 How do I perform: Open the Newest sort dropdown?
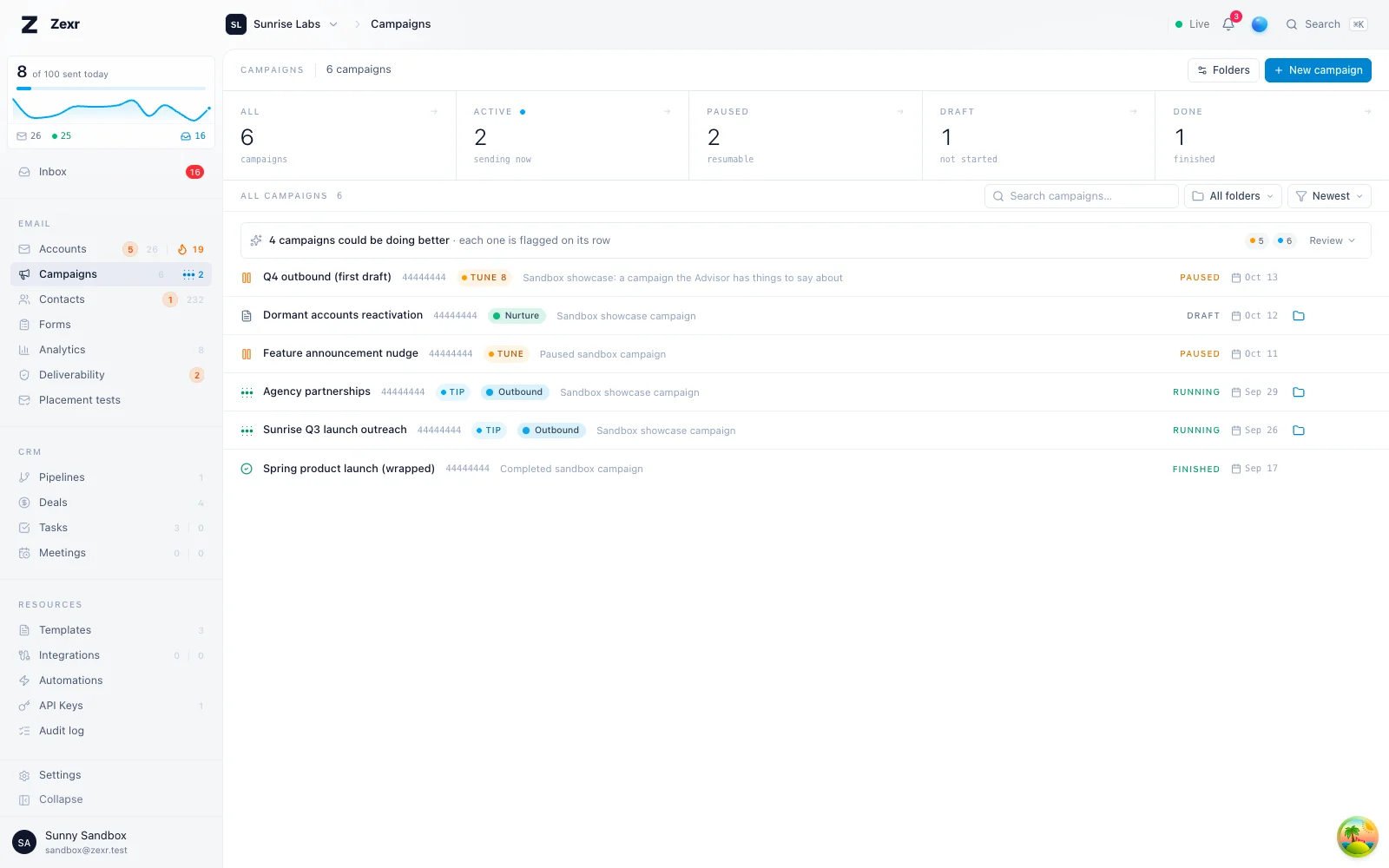1329,196
